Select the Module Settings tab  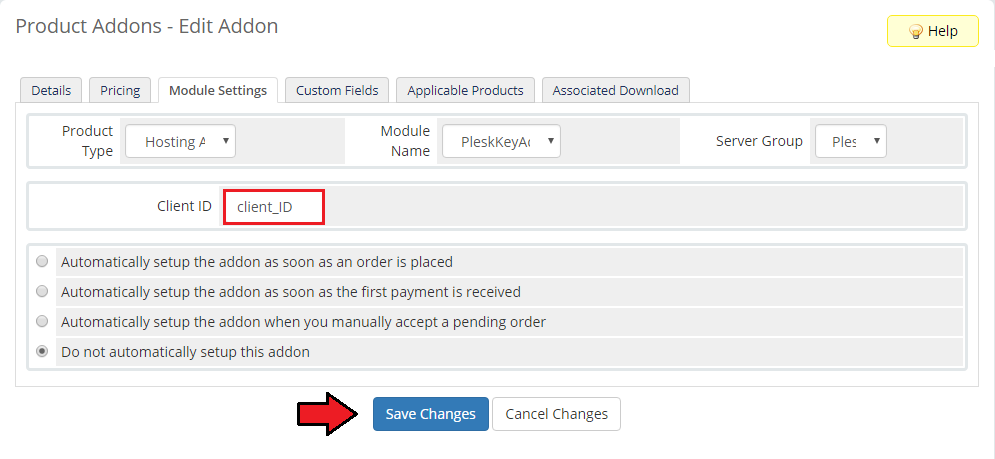(218, 90)
